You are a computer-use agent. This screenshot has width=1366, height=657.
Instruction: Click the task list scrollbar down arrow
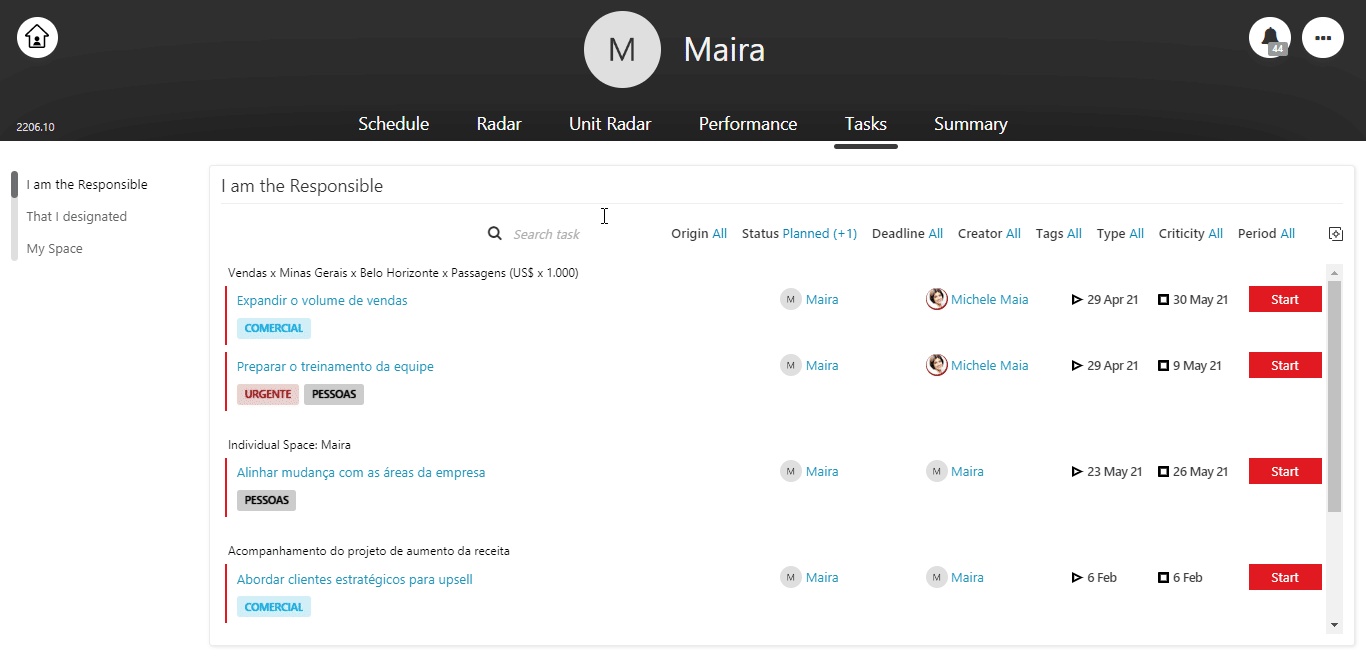1334,624
